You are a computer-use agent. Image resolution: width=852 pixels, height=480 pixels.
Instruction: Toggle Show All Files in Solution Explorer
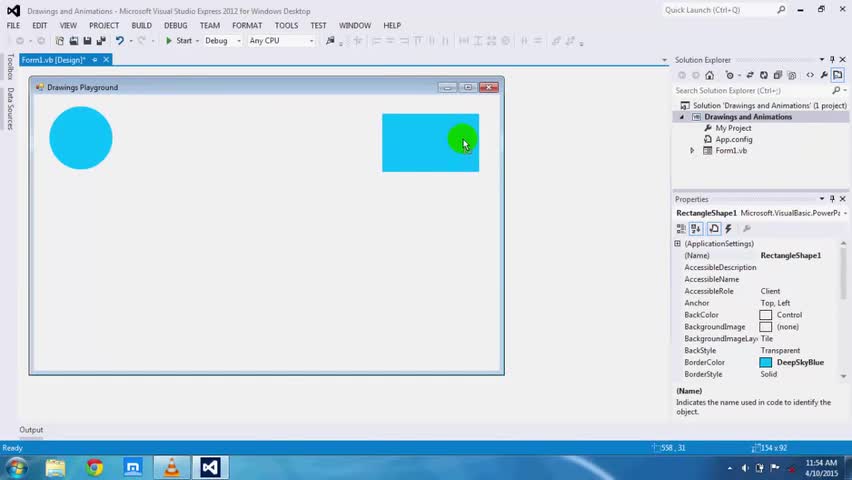[792, 75]
